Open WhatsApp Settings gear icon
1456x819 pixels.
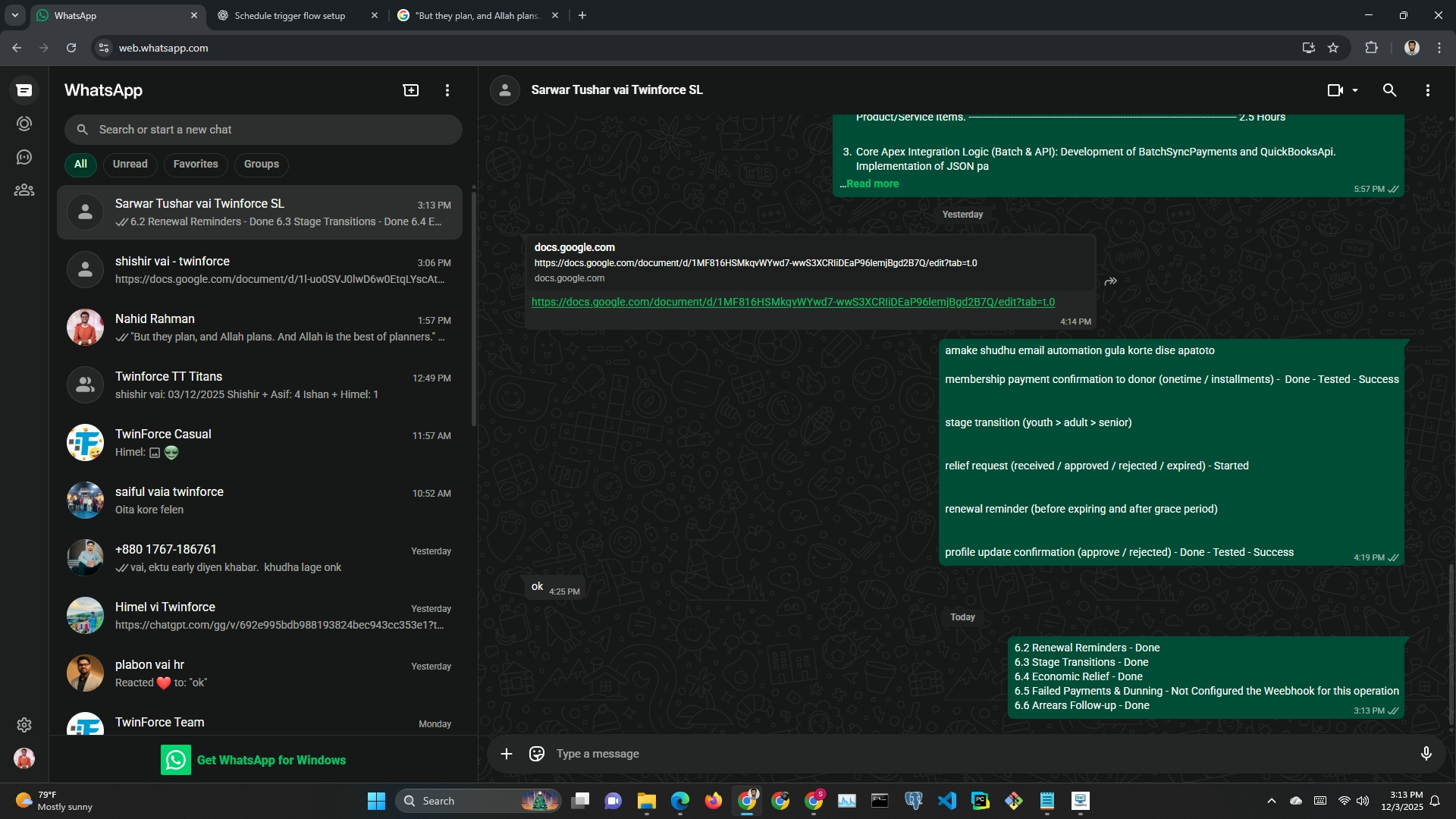[24, 725]
